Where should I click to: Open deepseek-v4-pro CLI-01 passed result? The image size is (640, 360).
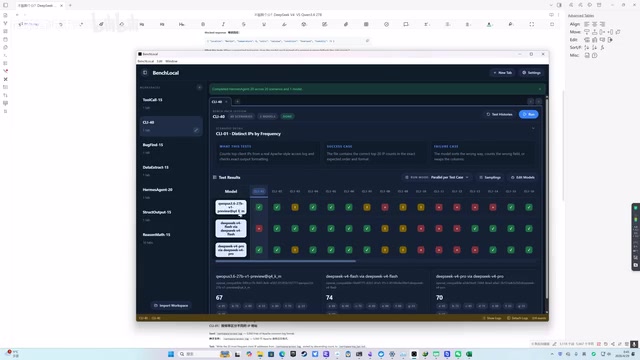tap(259, 250)
